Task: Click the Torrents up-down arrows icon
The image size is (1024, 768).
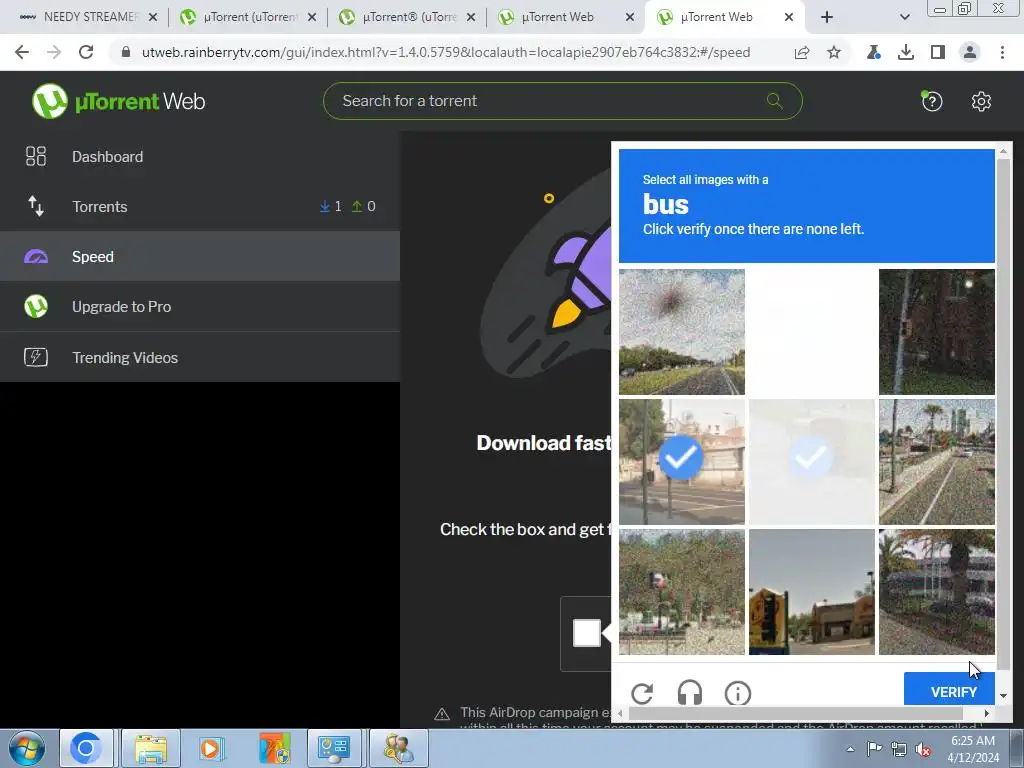Action: point(36,206)
